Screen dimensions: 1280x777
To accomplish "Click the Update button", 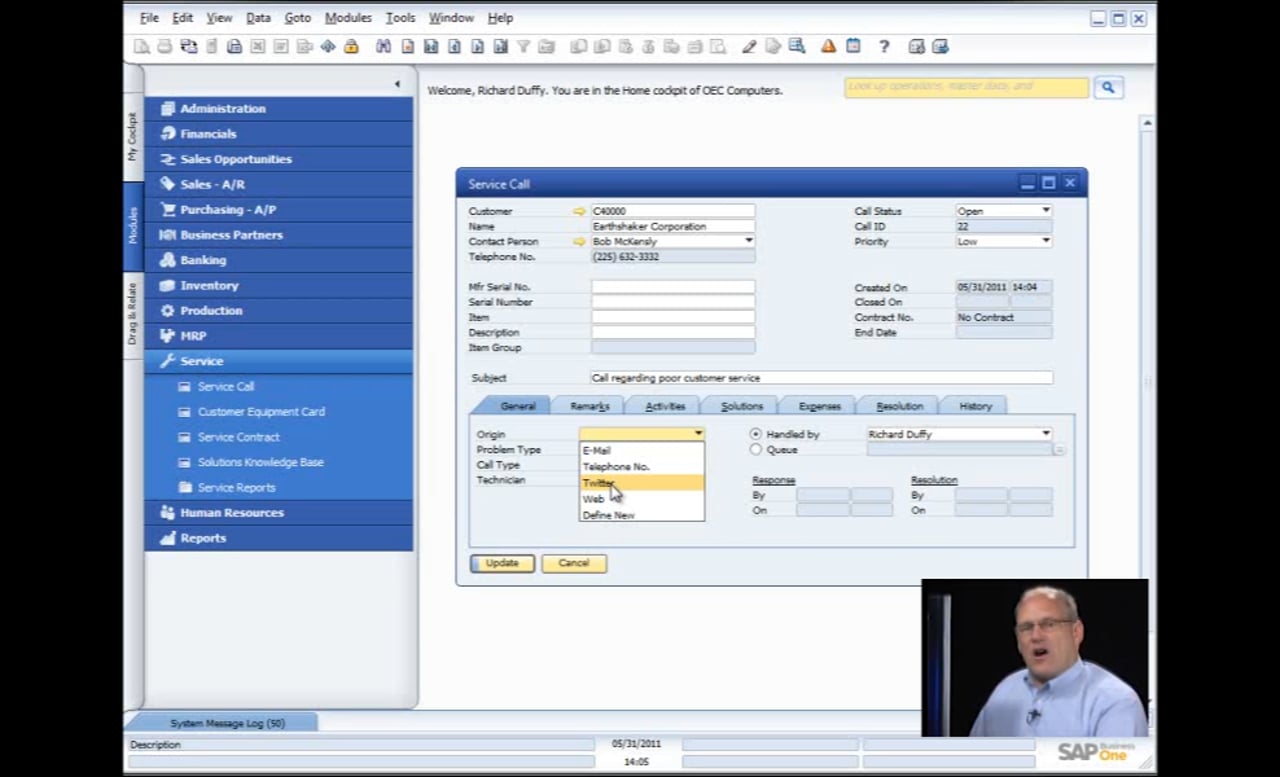I will pos(502,563).
